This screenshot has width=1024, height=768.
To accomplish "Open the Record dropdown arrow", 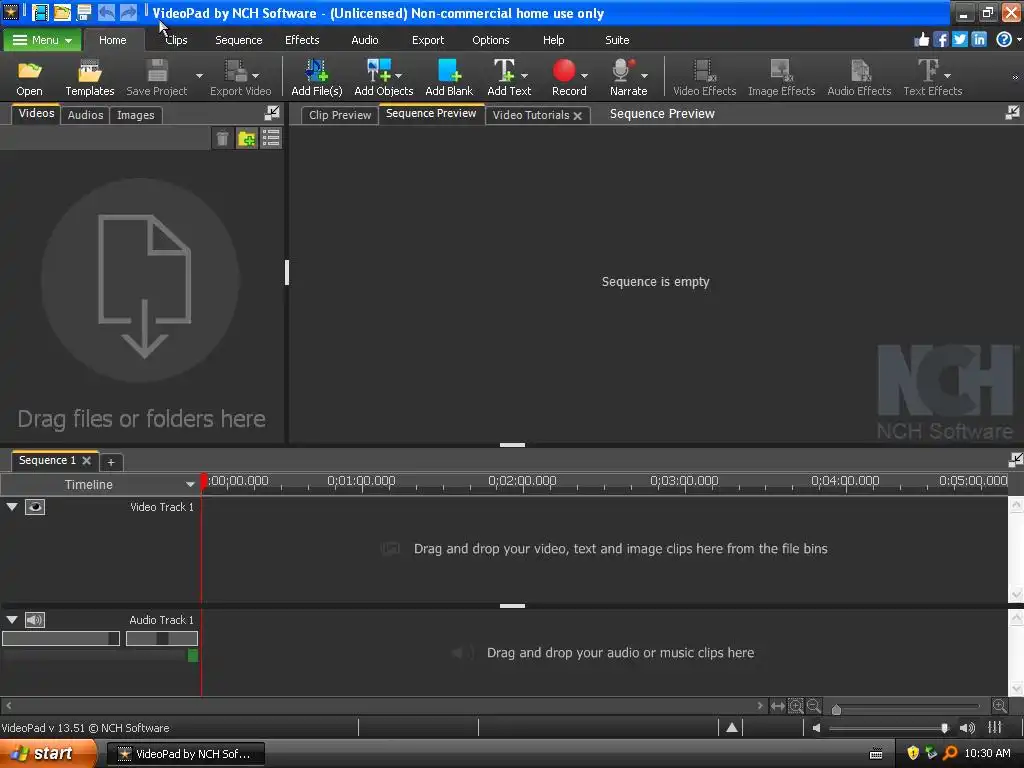I will (584, 76).
